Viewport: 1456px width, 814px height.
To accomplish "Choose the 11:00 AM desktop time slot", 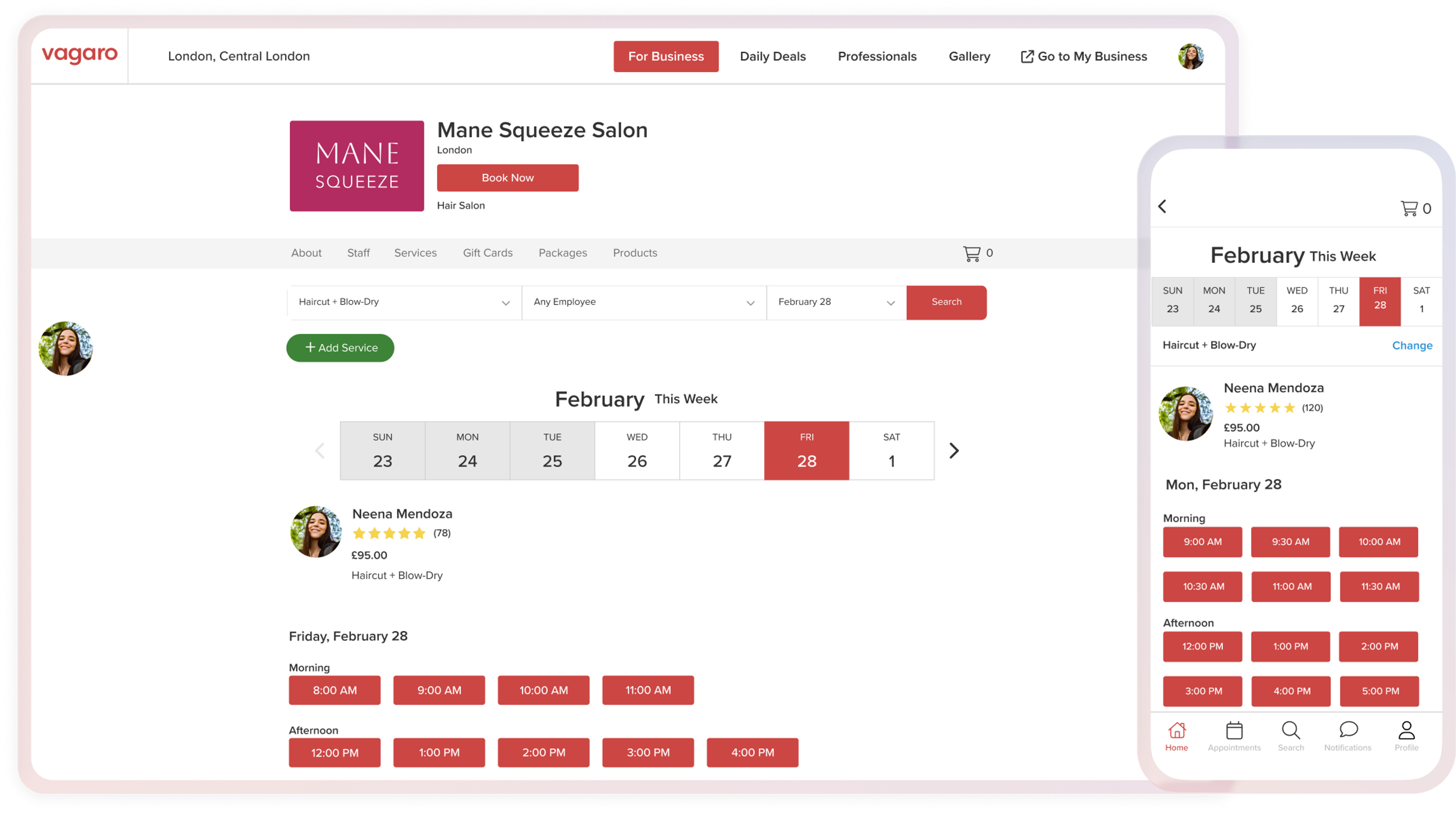I will click(x=648, y=690).
